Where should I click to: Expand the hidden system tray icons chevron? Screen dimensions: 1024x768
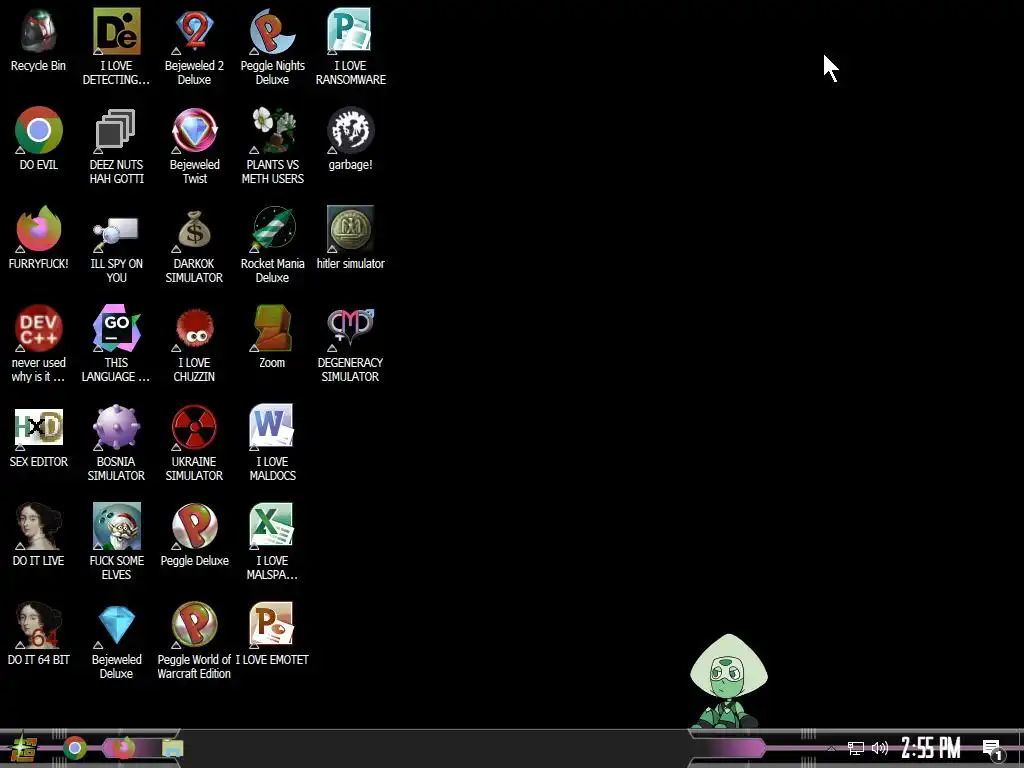[x=831, y=748]
